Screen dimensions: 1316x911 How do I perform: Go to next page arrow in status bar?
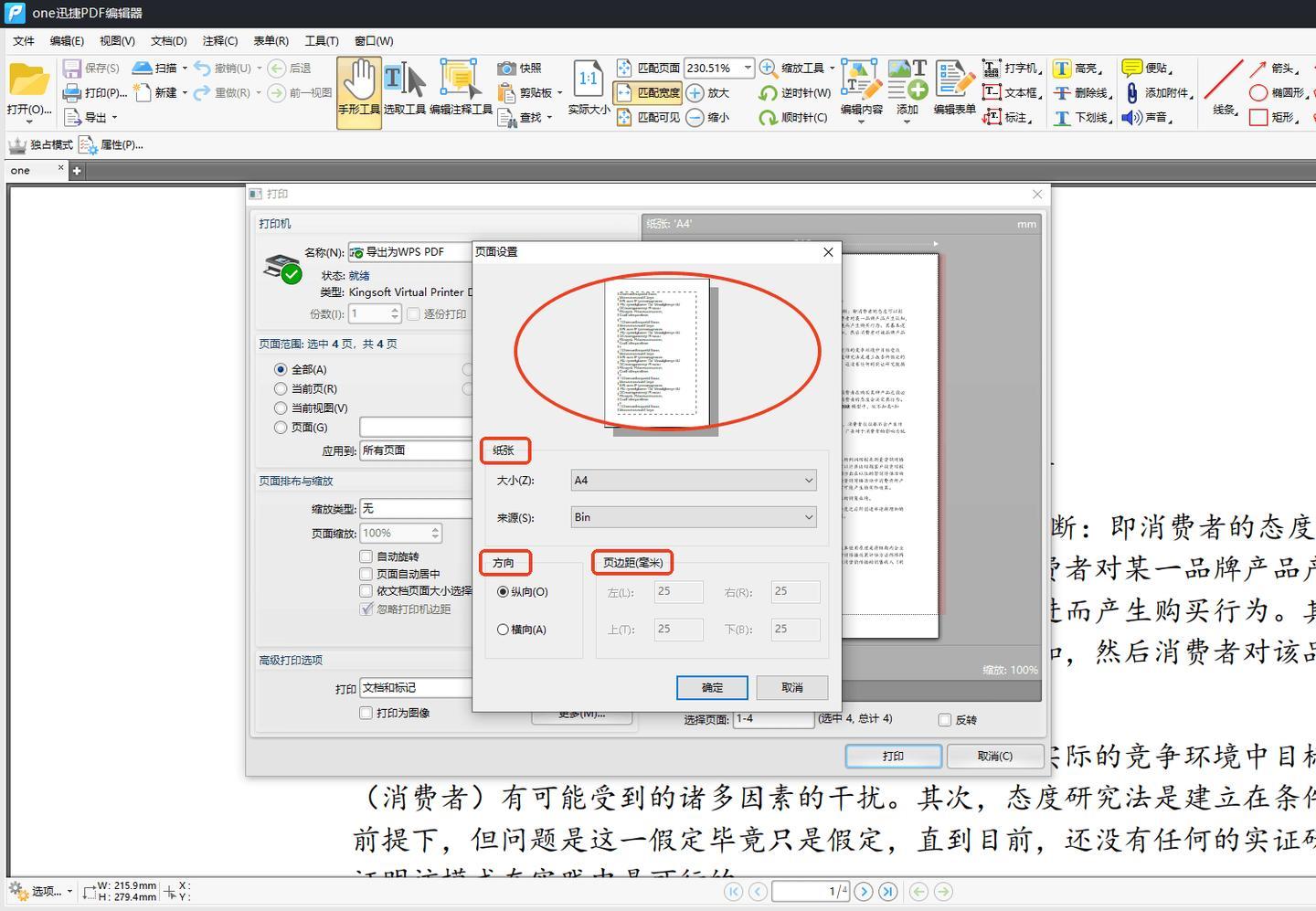point(863,891)
